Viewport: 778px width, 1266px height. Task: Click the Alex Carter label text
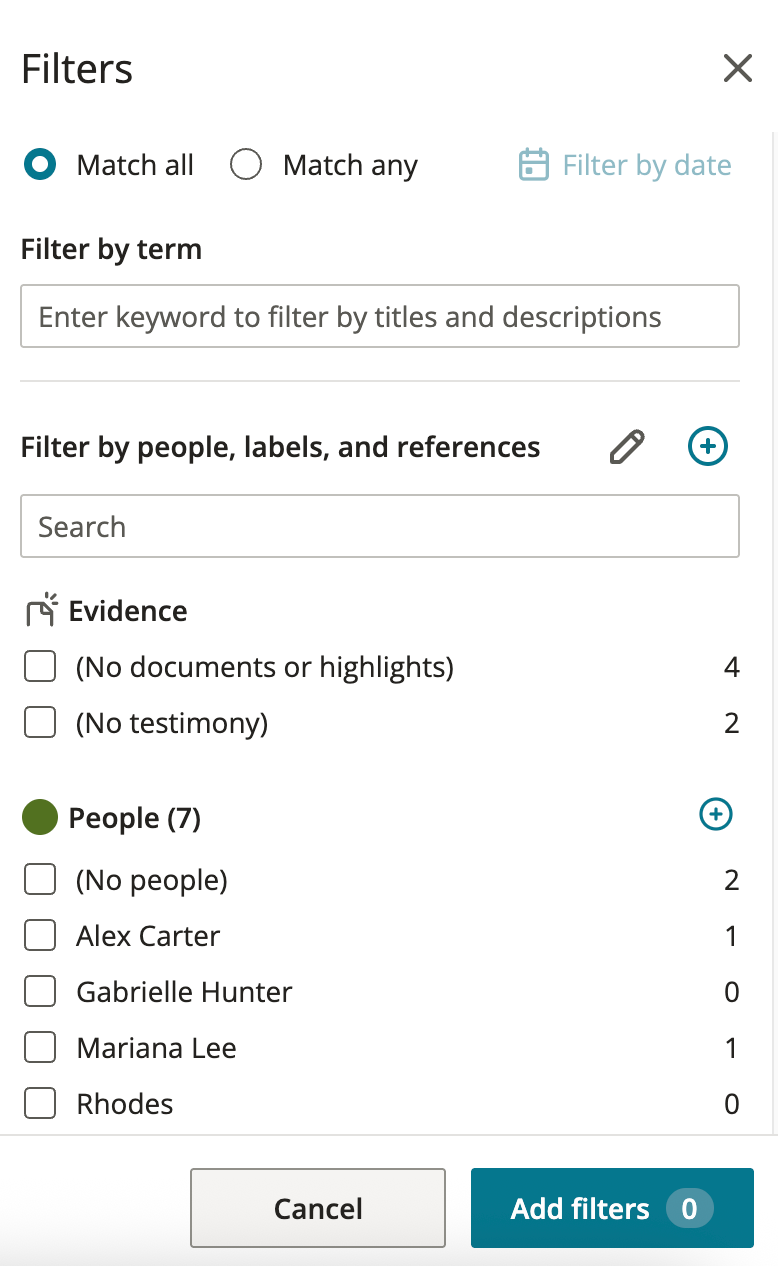[x=148, y=936]
